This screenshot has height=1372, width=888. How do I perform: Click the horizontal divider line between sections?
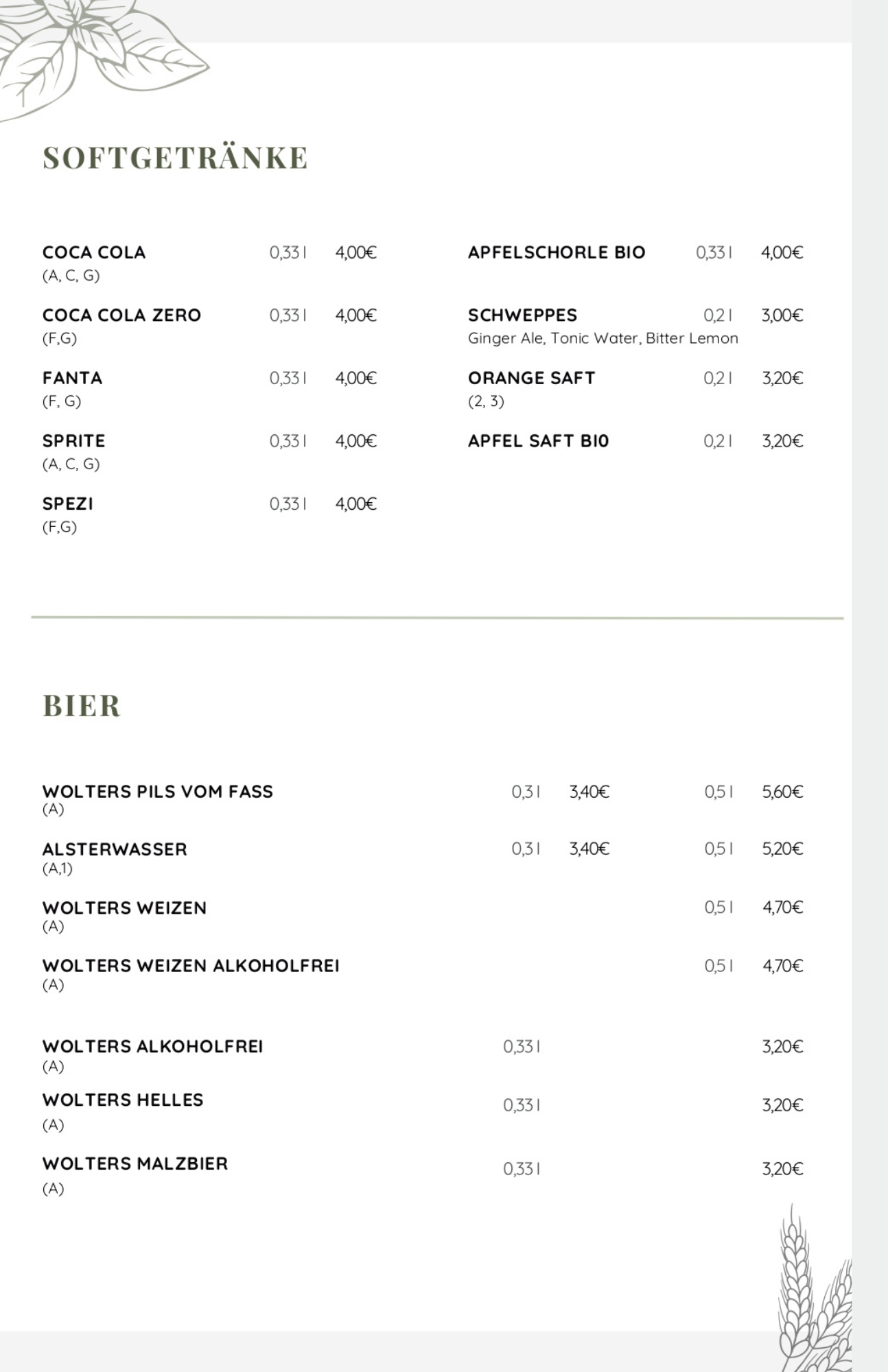[437, 618]
